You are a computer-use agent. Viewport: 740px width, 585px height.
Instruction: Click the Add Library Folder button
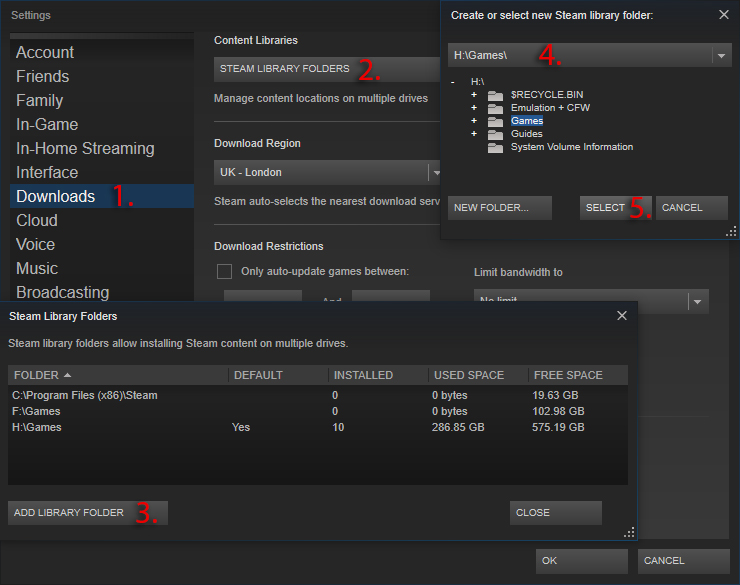(88, 513)
